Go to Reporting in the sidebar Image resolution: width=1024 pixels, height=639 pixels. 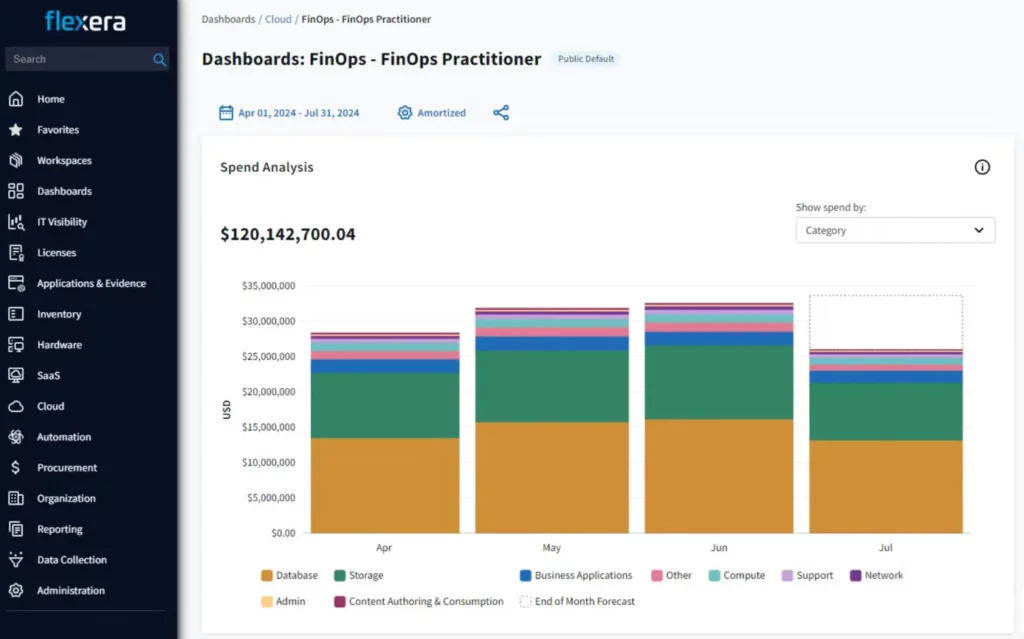[x=60, y=529]
